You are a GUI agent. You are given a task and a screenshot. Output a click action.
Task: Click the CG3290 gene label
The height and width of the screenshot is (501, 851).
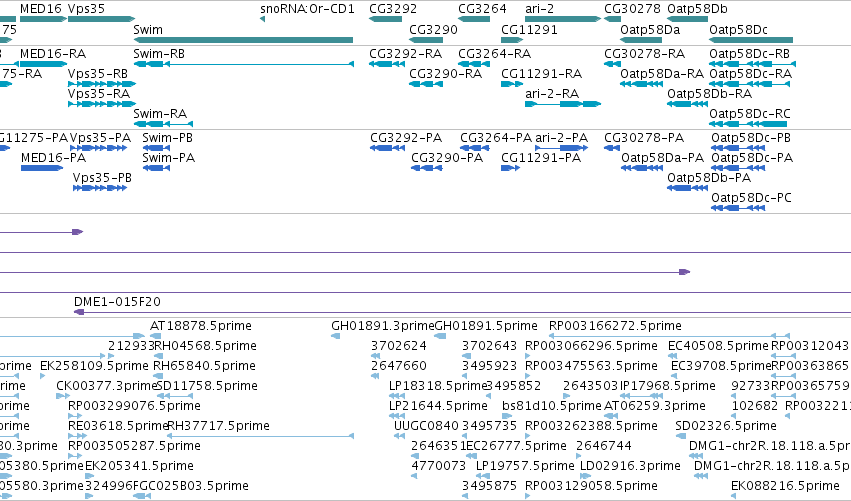(433, 29)
